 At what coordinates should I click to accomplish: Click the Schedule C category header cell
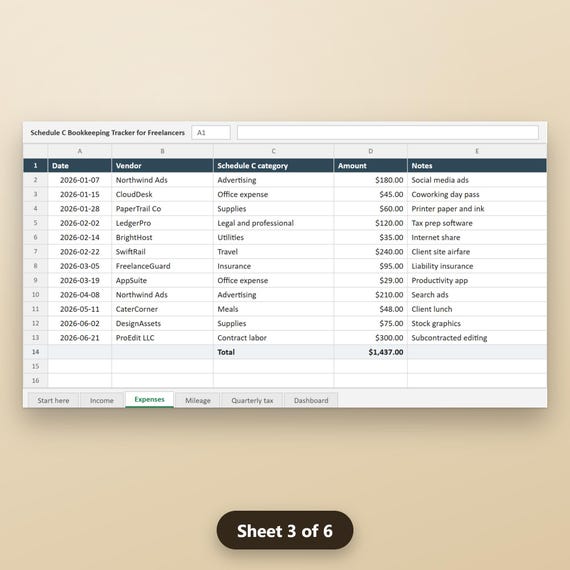[273, 165]
